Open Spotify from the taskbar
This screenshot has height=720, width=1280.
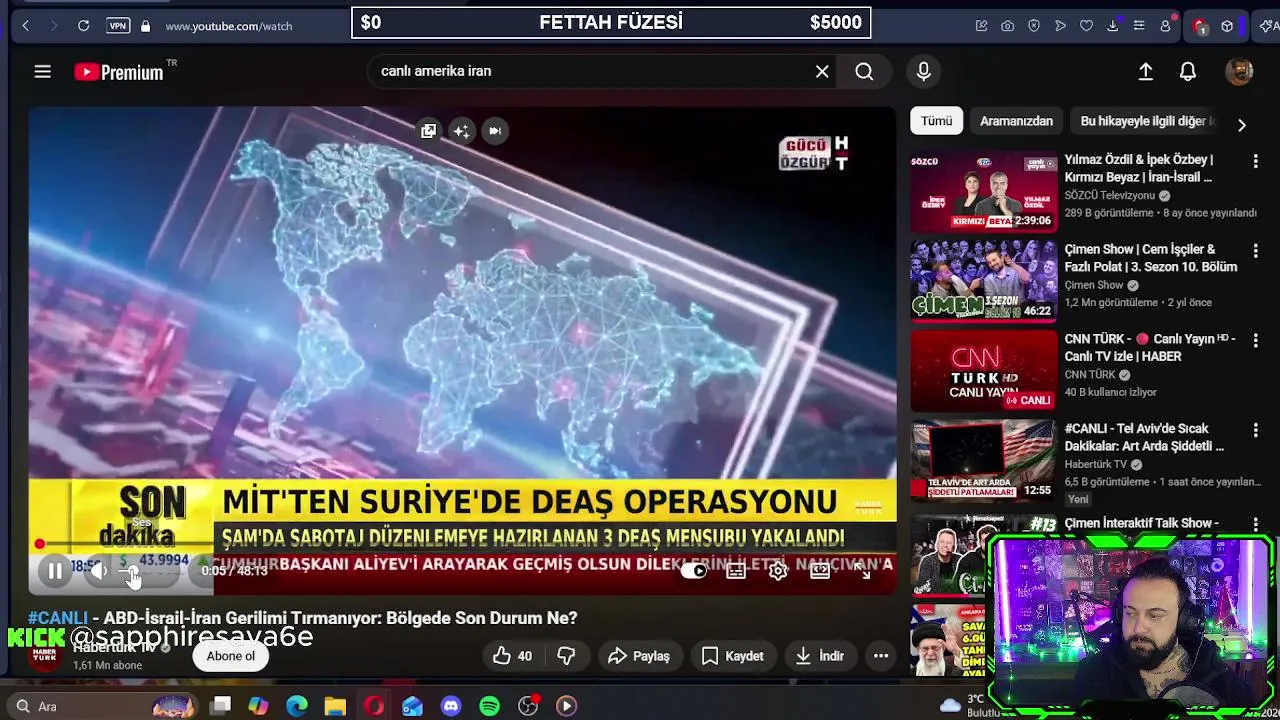point(489,706)
